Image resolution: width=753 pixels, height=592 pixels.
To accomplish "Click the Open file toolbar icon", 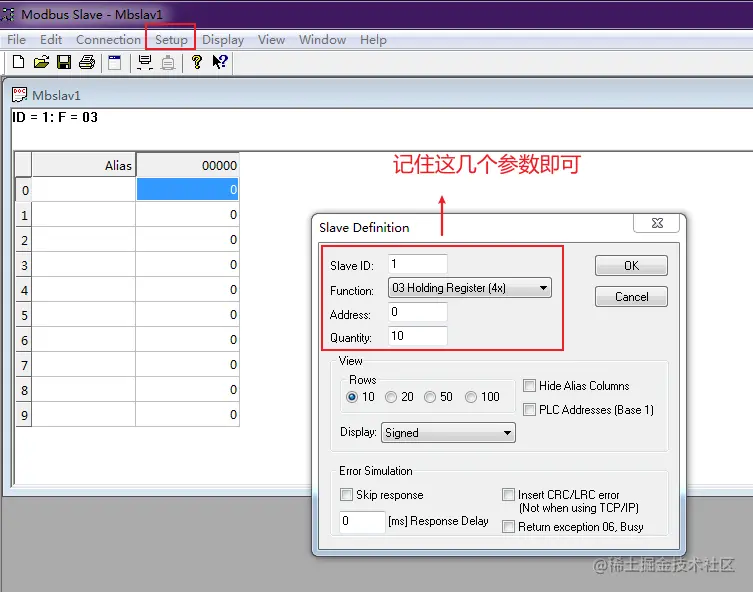I will click(x=41, y=62).
